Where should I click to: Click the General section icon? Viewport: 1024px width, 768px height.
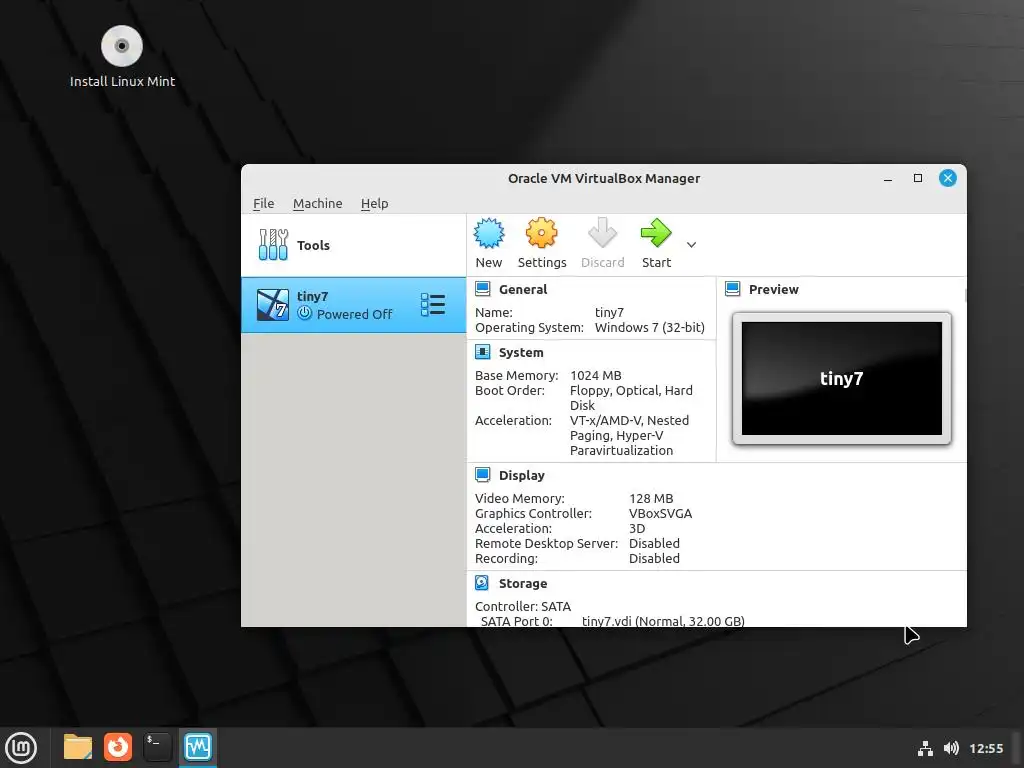[483, 289]
